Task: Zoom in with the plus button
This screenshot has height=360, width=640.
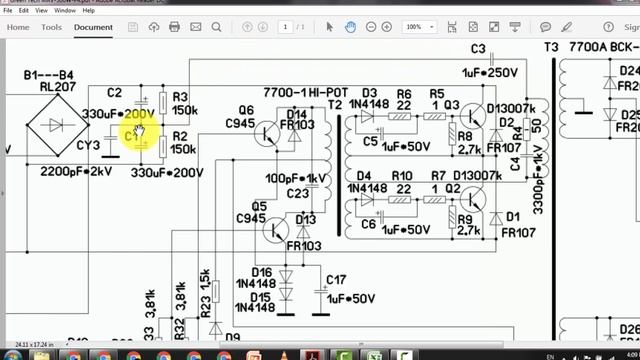Action: [387, 27]
